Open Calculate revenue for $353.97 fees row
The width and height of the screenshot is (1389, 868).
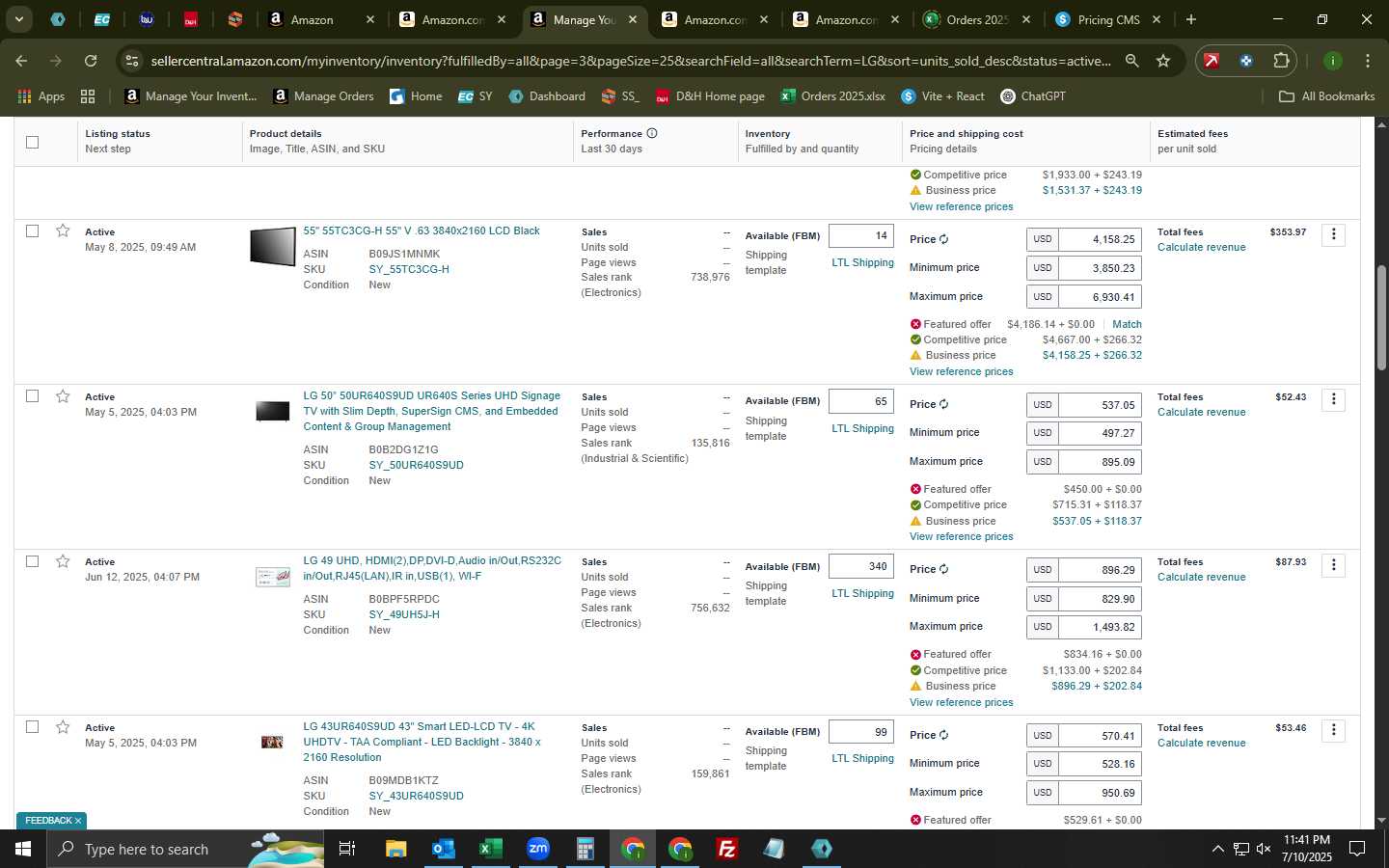pyautogui.click(x=1201, y=247)
